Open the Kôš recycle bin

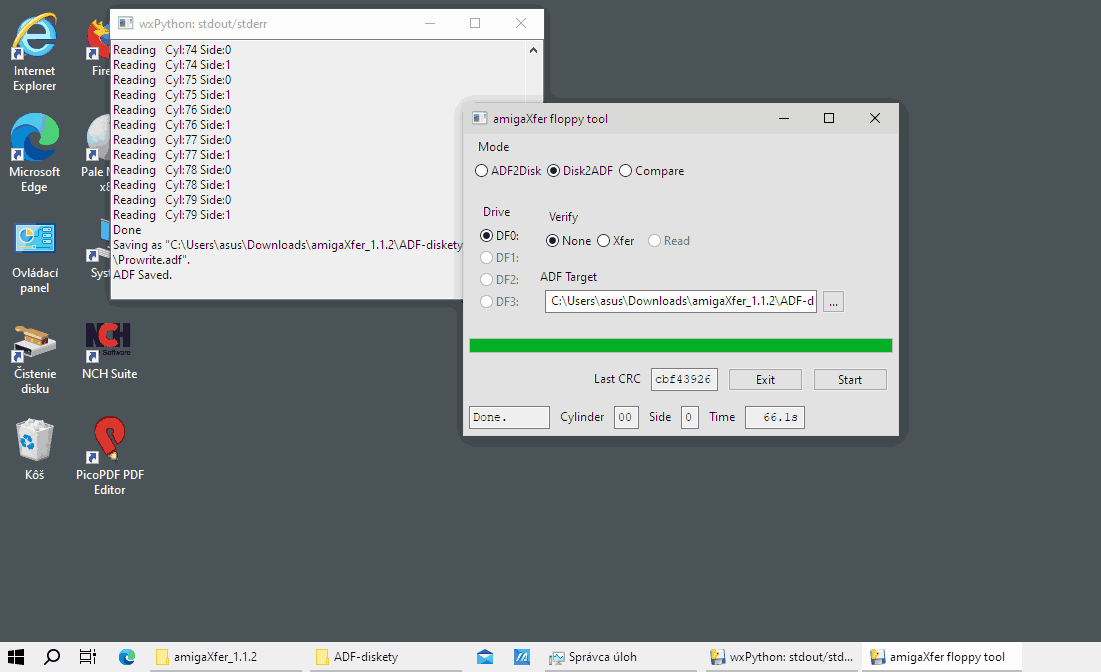click(x=34, y=448)
